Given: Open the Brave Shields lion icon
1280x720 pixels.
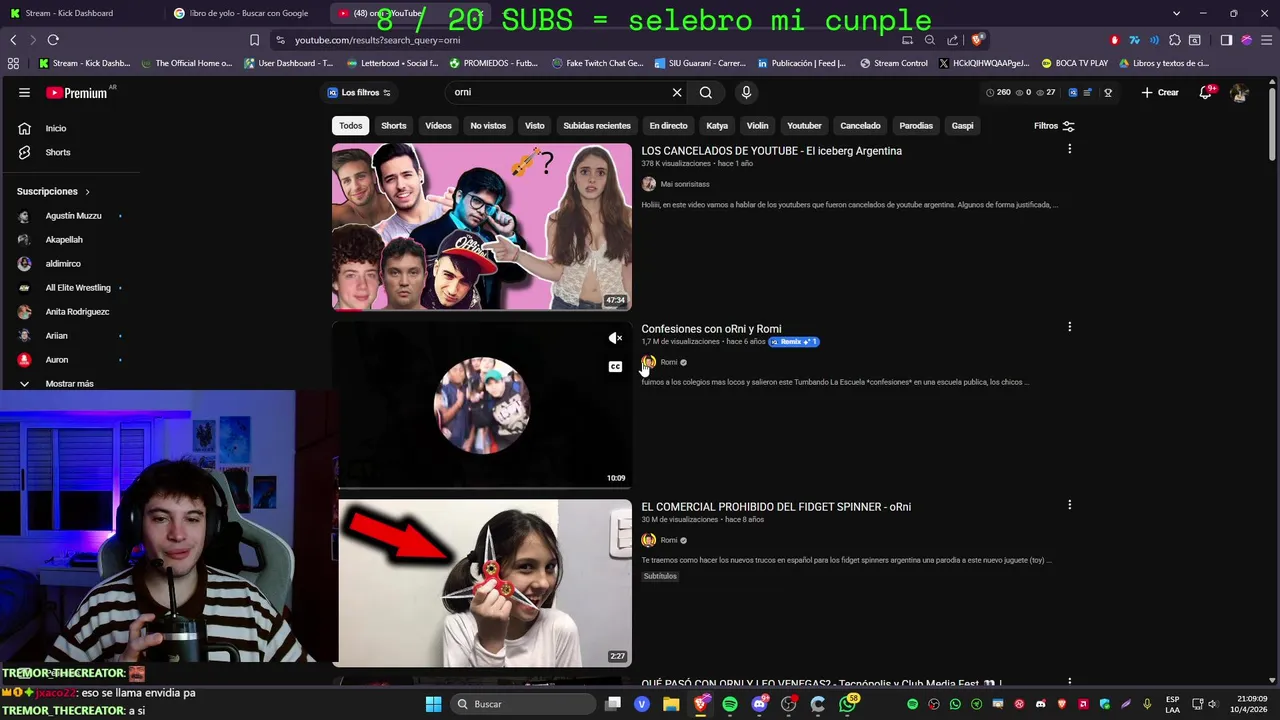Looking at the screenshot, I should tap(978, 40).
